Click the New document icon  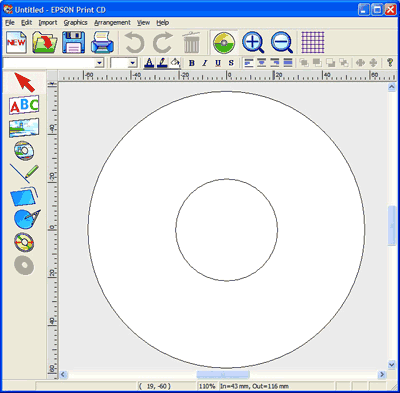(x=17, y=42)
